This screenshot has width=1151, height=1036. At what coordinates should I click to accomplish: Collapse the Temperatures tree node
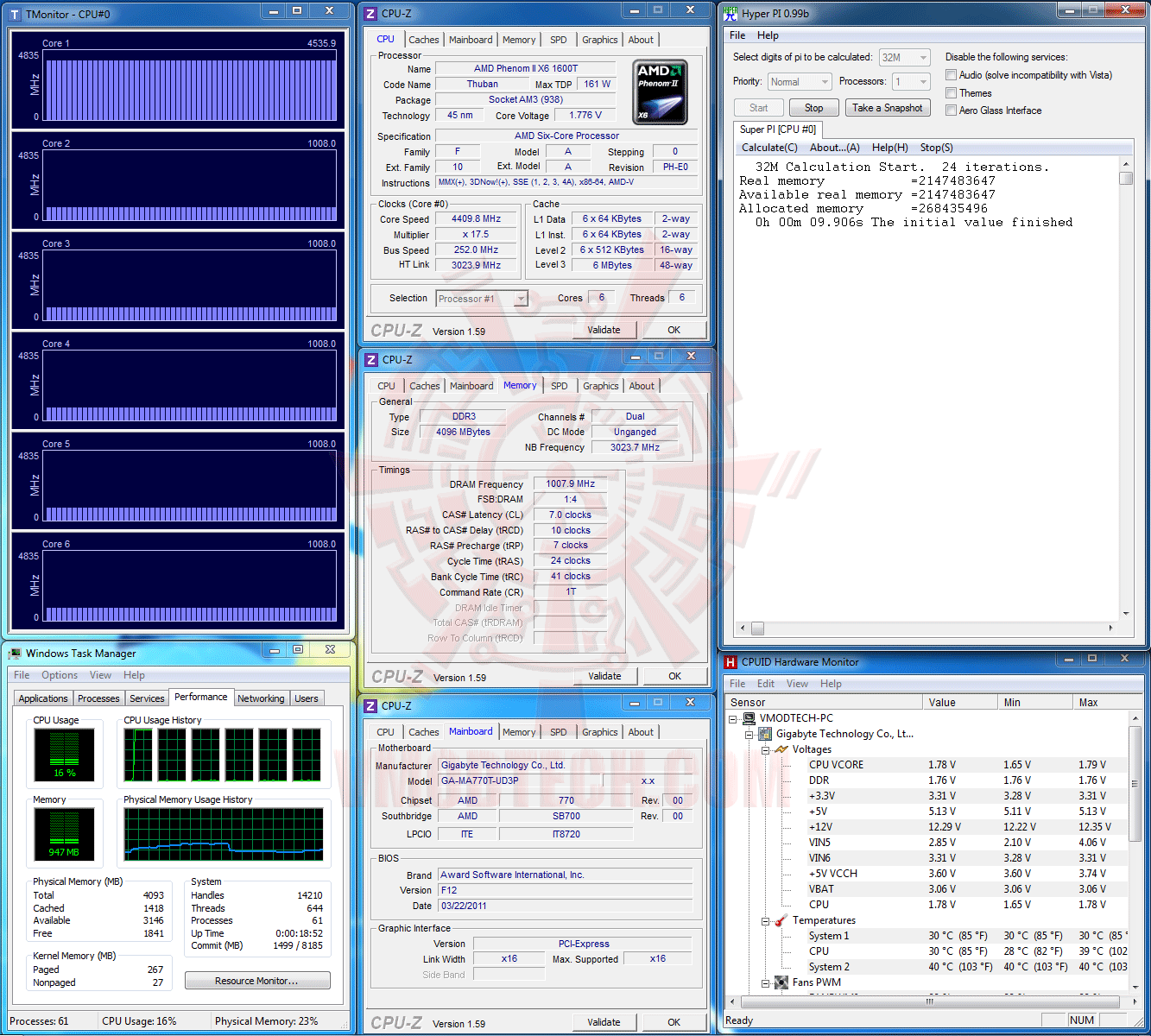[x=766, y=920]
